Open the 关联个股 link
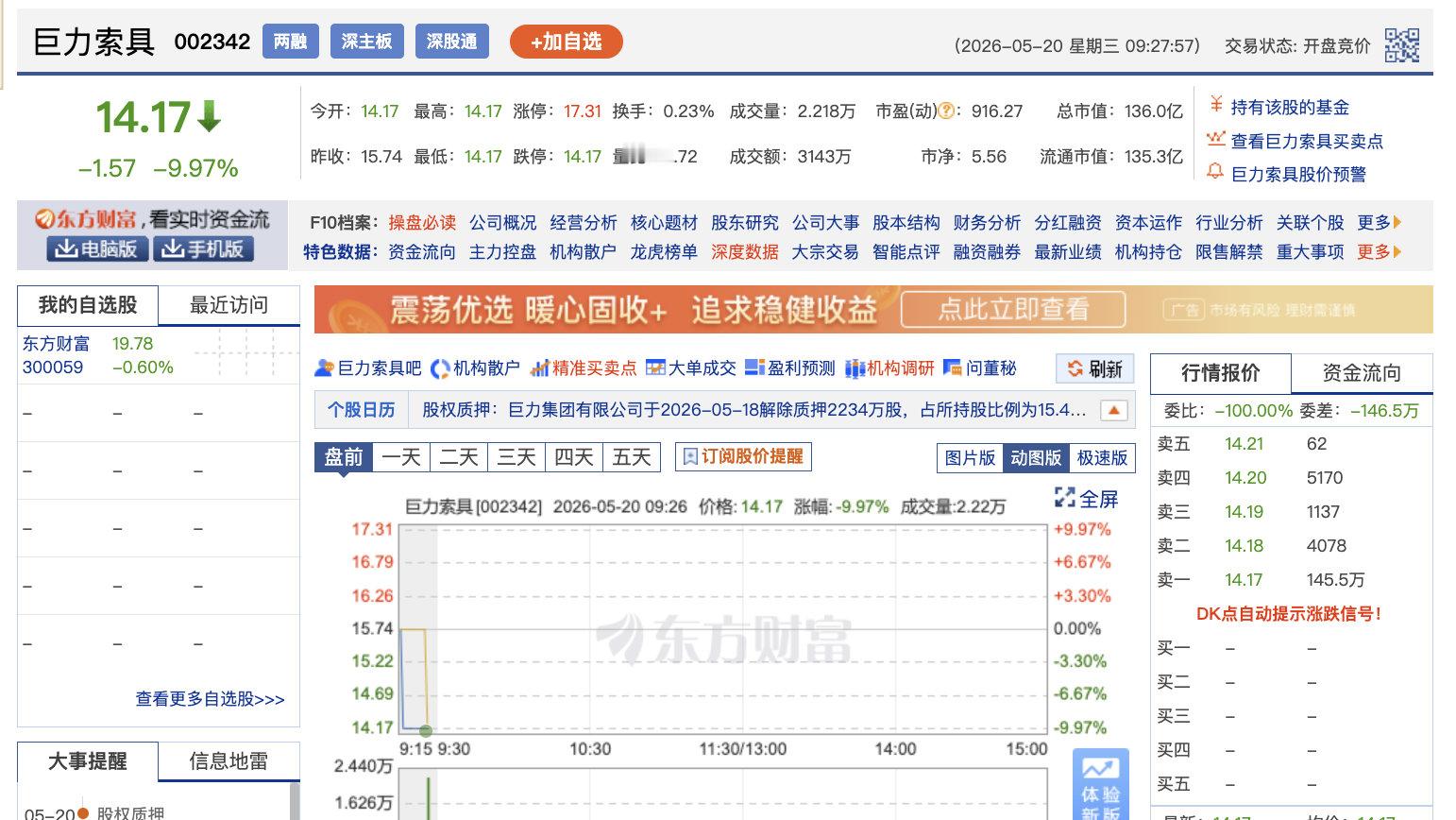This screenshot has height=820, width=1456. 1310,223
